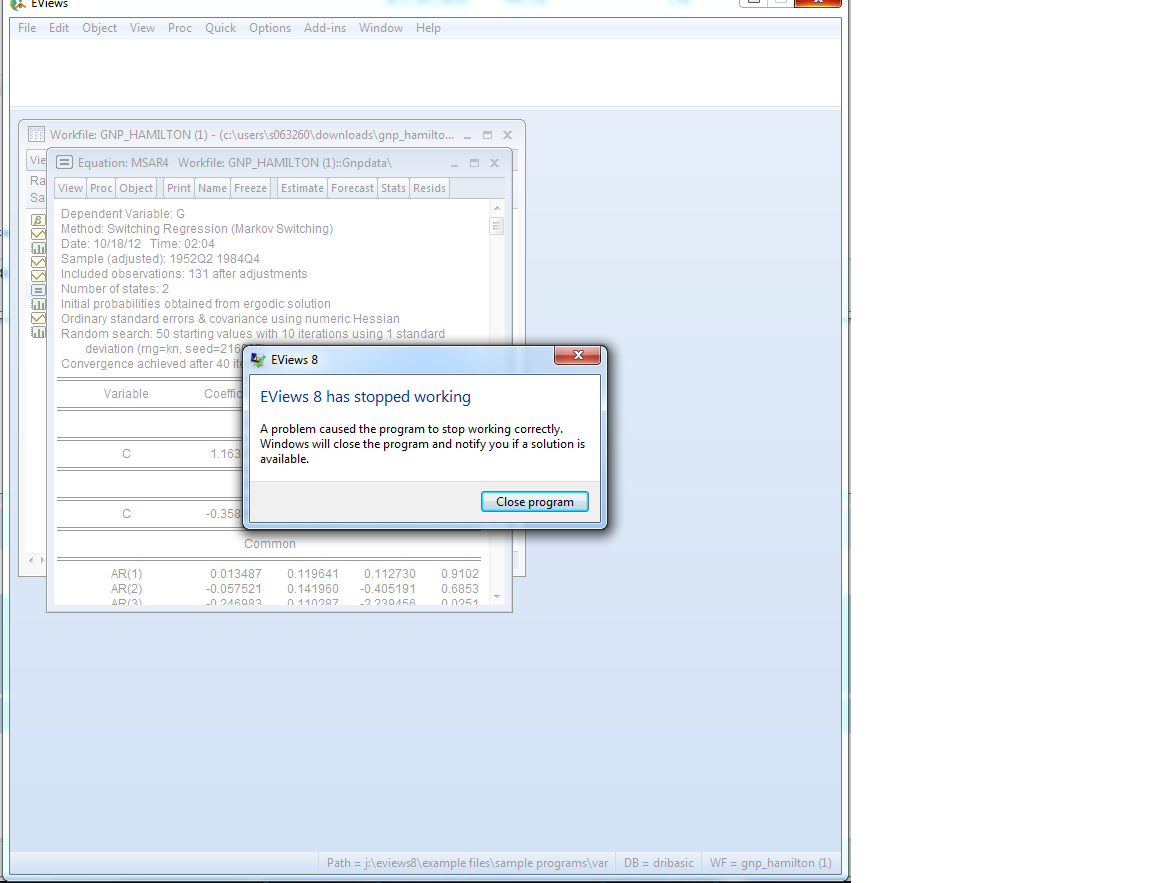The image size is (1152, 883).
Task: Click the Resids button
Action: pos(429,188)
